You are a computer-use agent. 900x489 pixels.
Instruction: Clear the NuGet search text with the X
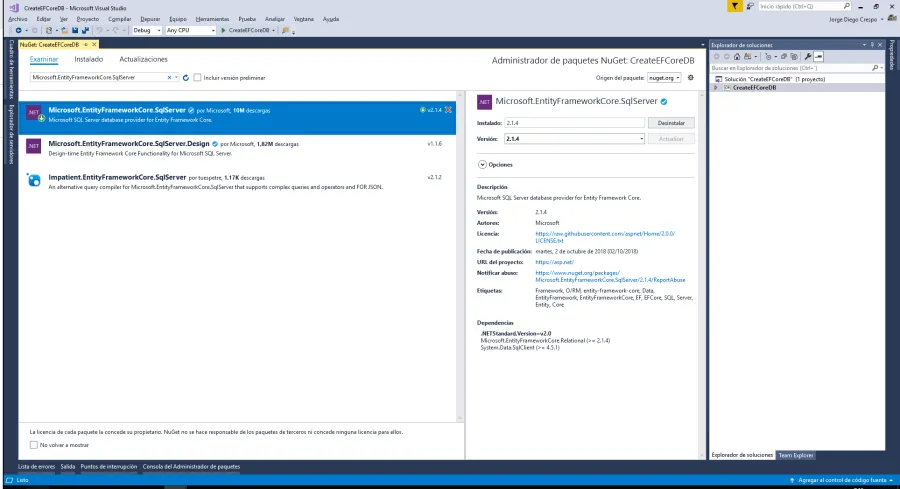169,77
